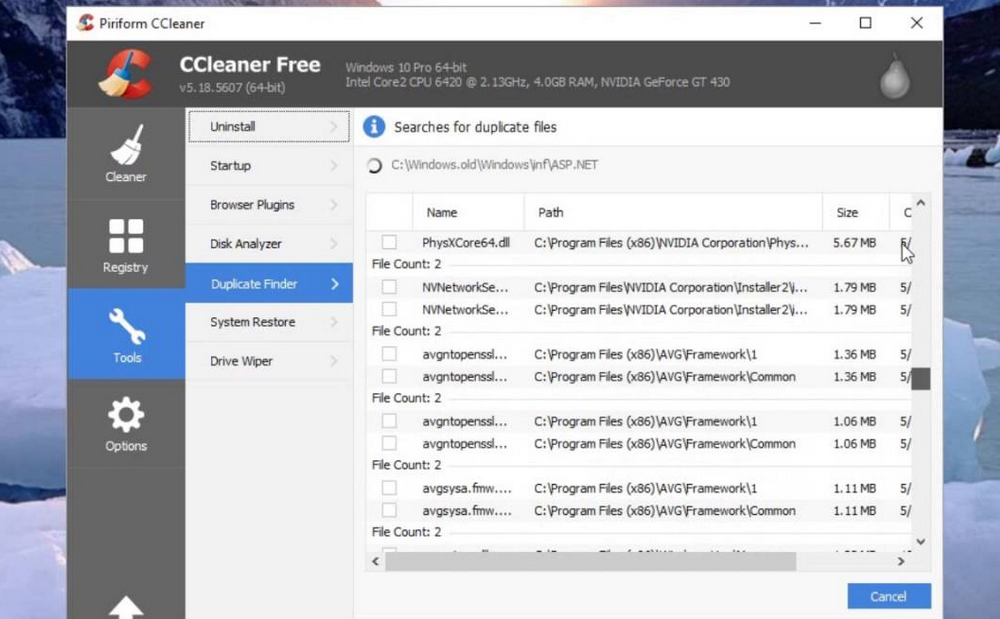Check avgsysa.fmw Framework\1 checkbox

click(389, 488)
